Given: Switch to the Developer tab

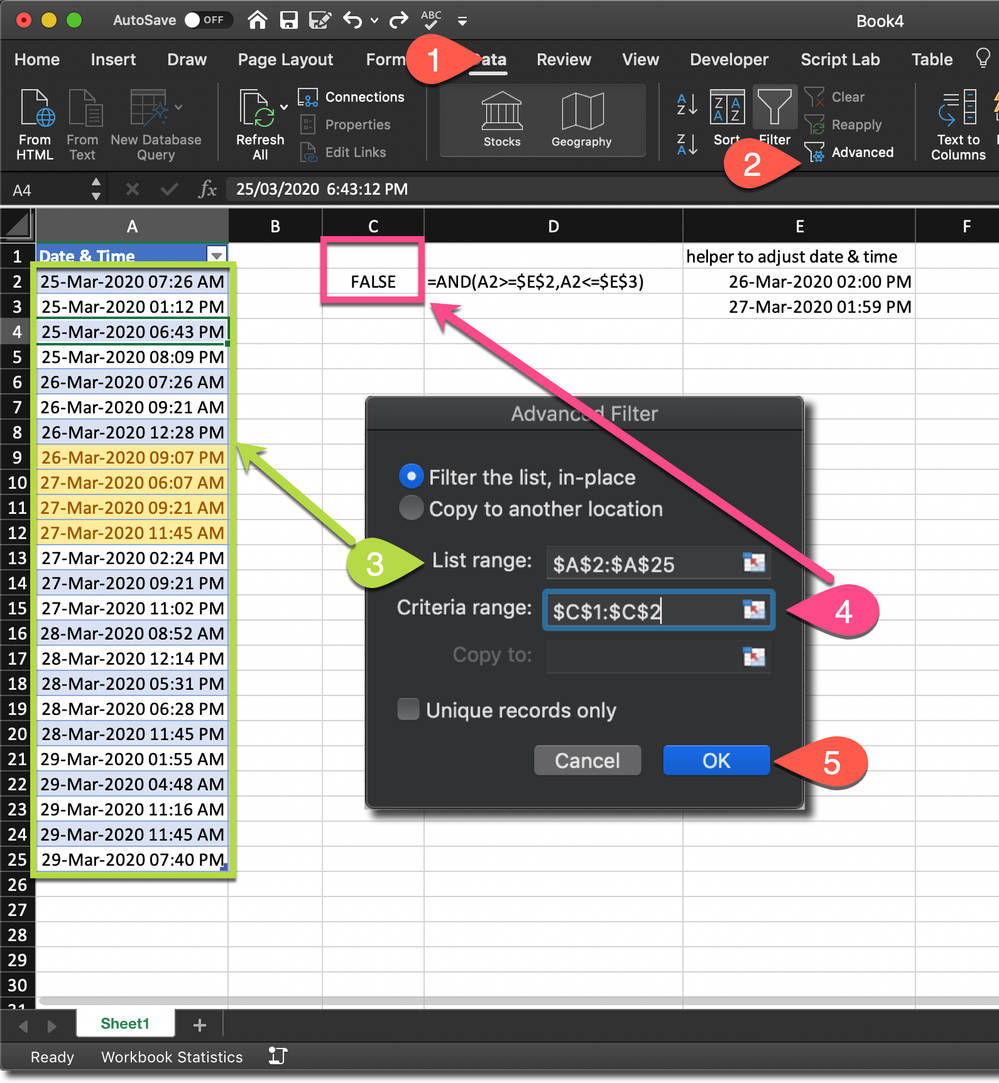Looking at the screenshot, I should pos(729,59).
